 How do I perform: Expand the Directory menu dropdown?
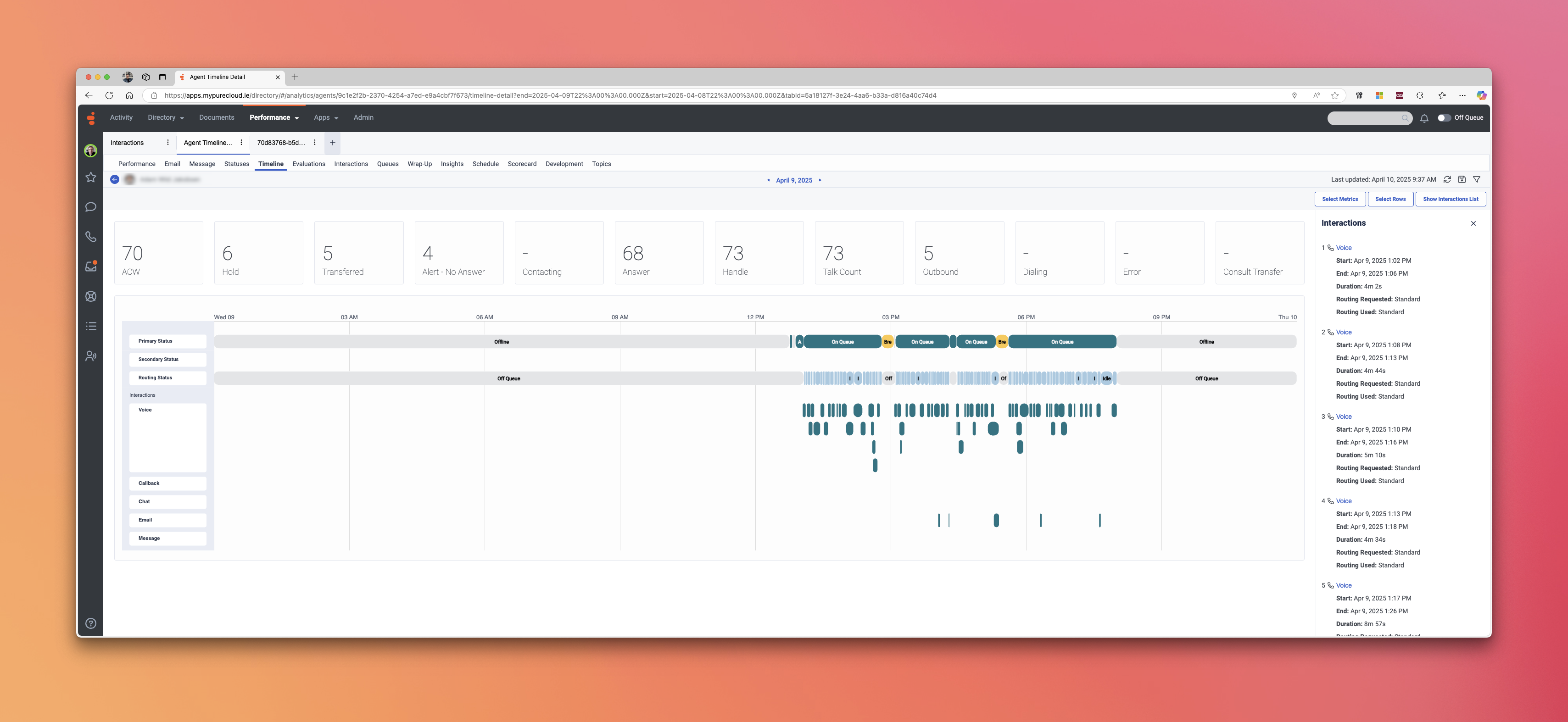tap(166, 117)
